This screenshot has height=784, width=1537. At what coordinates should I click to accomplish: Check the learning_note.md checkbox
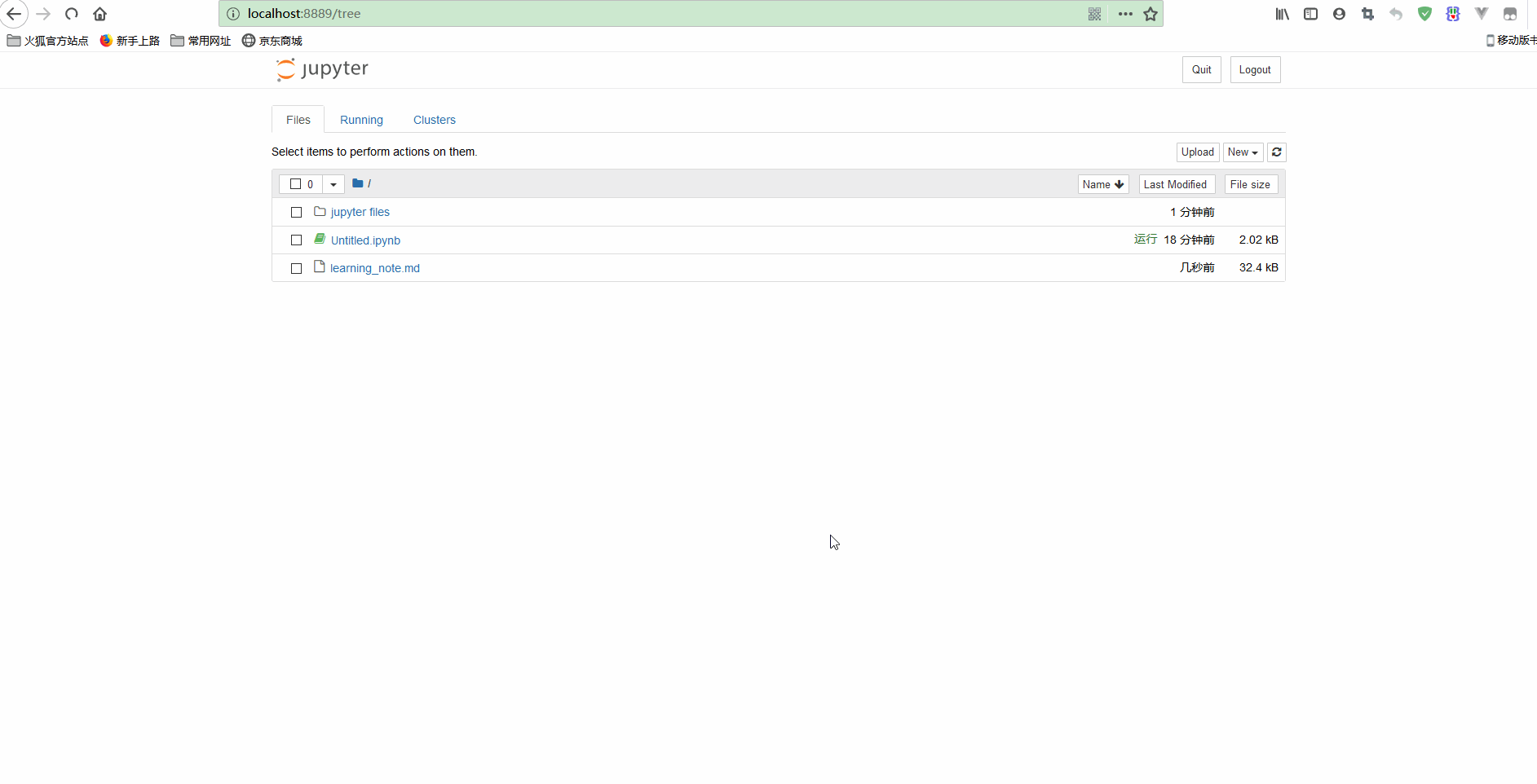(296, 268)
